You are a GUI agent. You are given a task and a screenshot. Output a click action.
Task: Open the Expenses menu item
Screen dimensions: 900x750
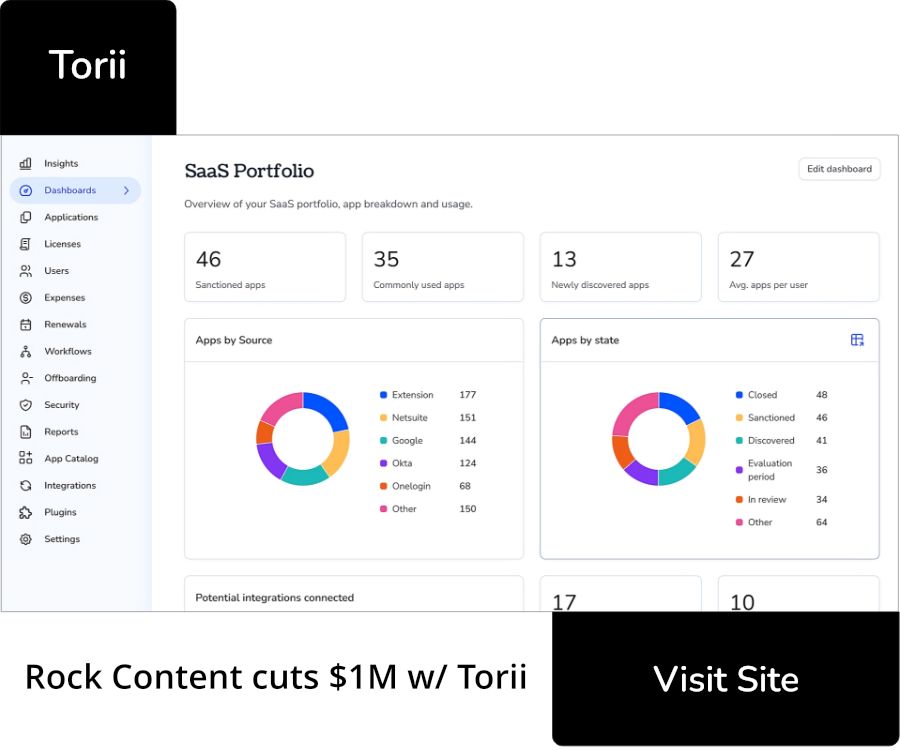pos(75,298)
